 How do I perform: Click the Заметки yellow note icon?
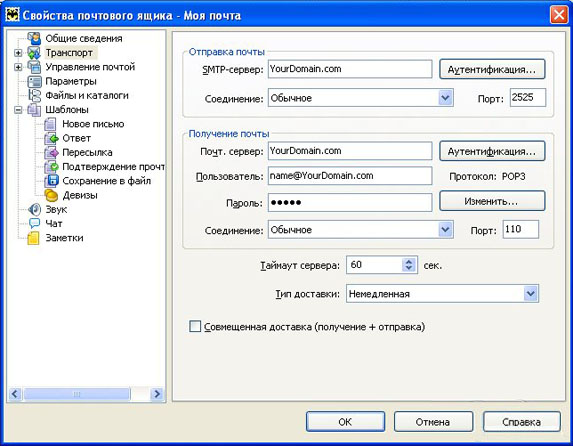click(x=33, y=238)
